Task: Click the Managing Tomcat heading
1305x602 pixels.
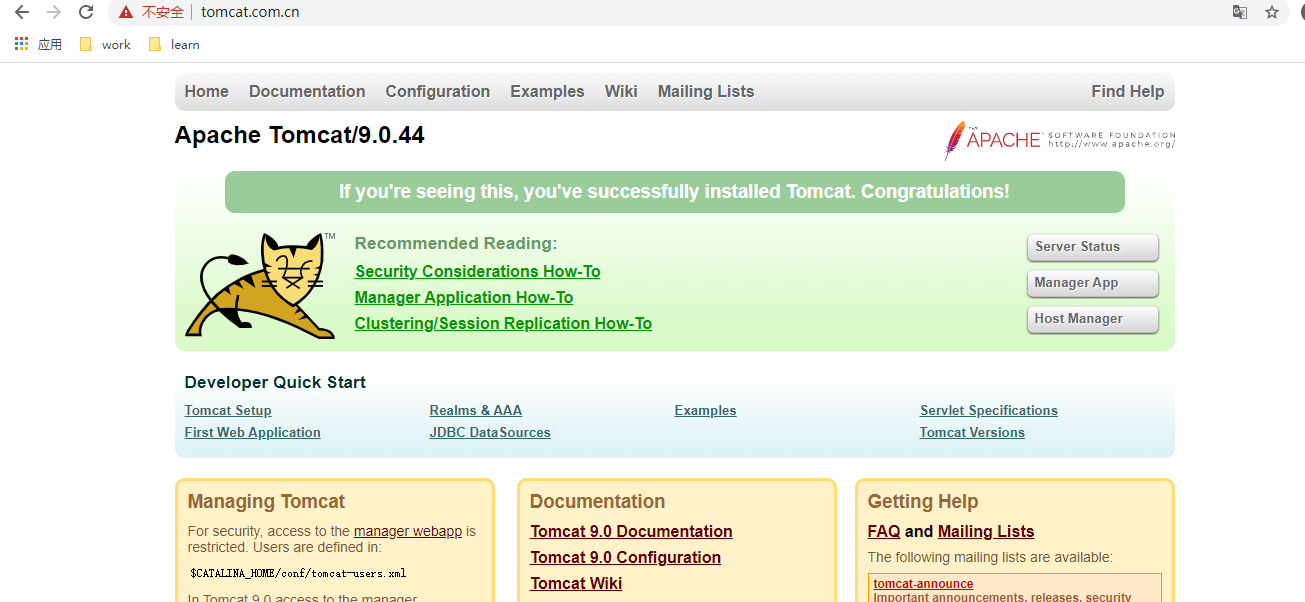Action: [x=266, y=501]
